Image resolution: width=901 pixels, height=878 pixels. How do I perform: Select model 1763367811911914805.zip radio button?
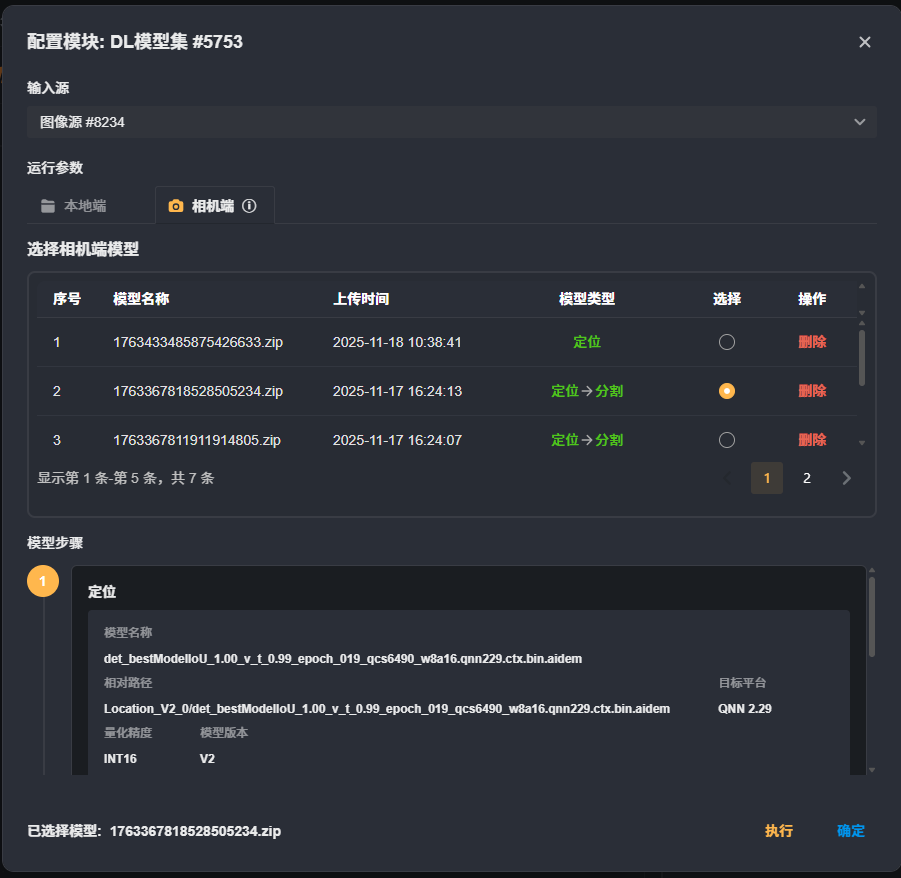coord(727,440)
